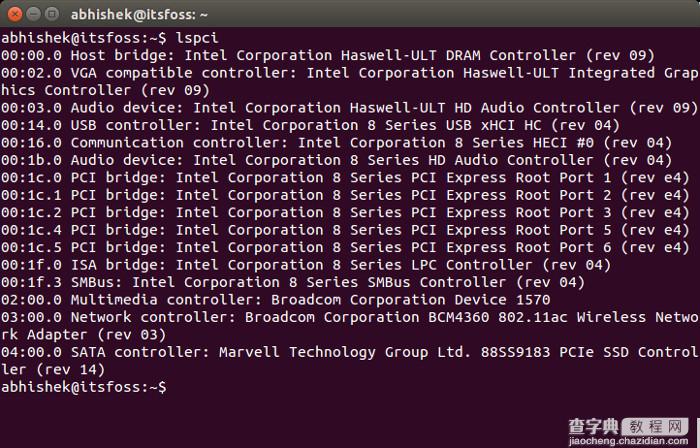700x448 pixels.
Task: Maximize the terminal window
Action: point(50,14)
